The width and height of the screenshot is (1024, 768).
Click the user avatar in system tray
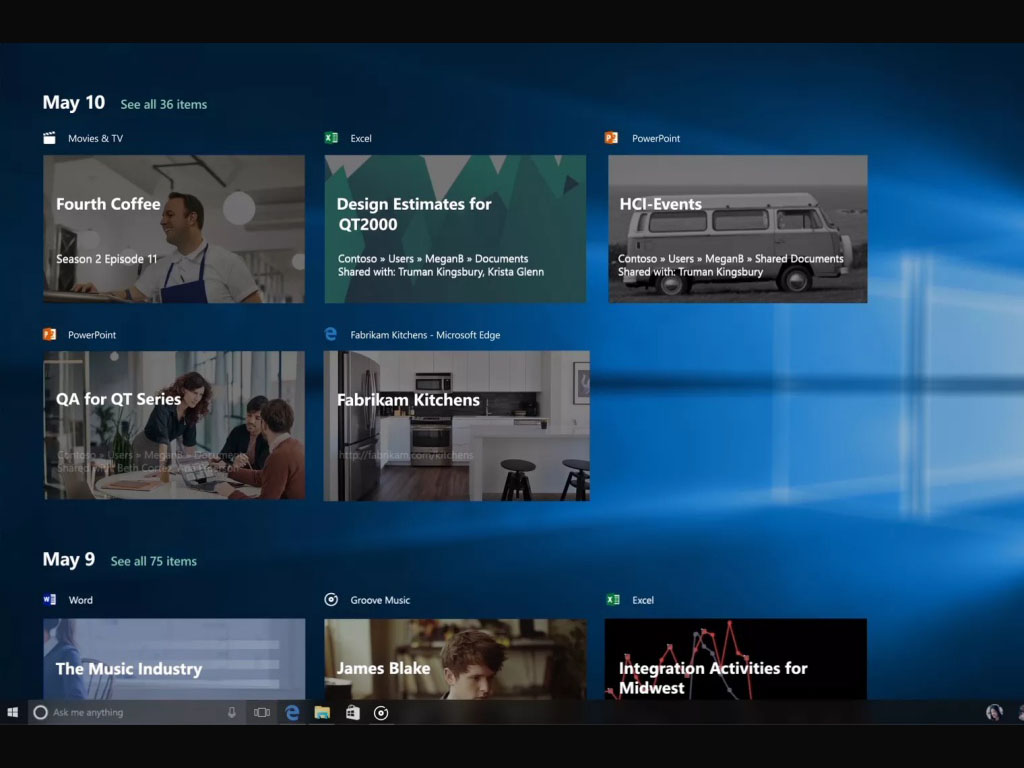coord(994,712)
